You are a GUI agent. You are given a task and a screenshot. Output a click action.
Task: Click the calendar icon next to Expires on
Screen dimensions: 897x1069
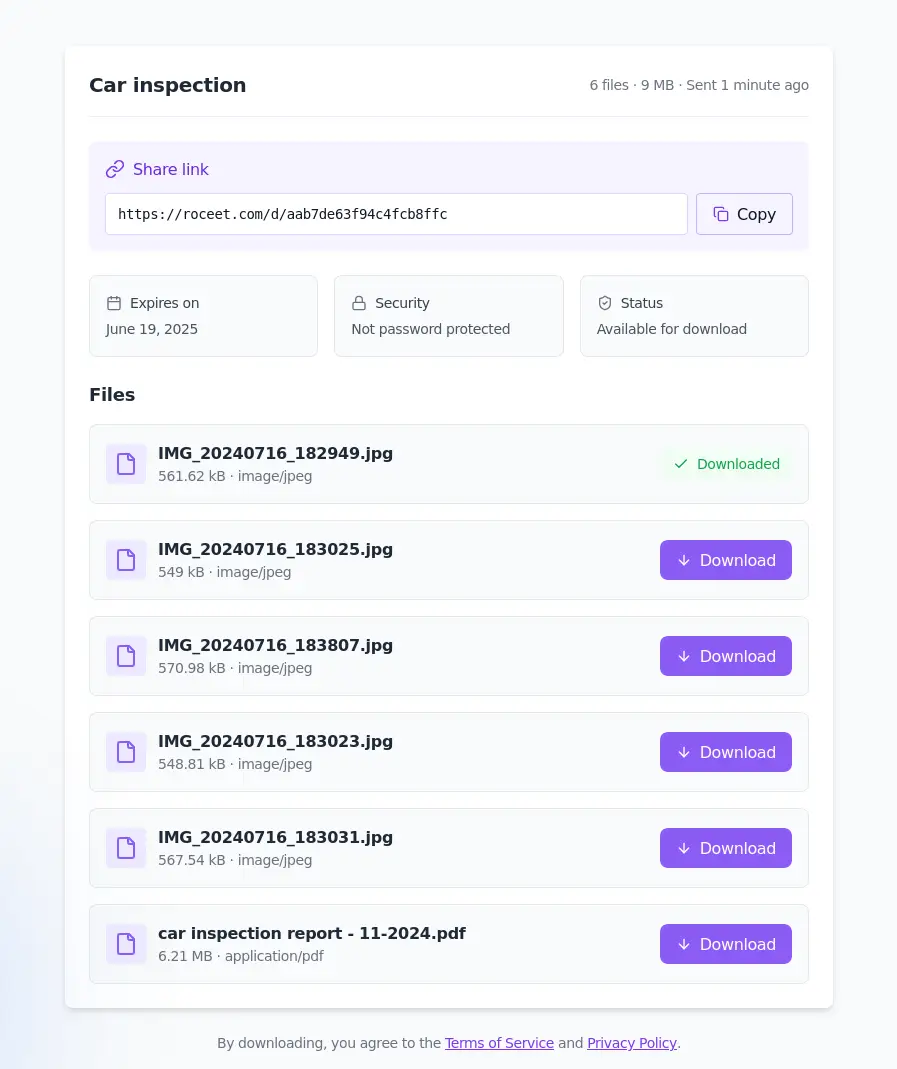[114, 303]
